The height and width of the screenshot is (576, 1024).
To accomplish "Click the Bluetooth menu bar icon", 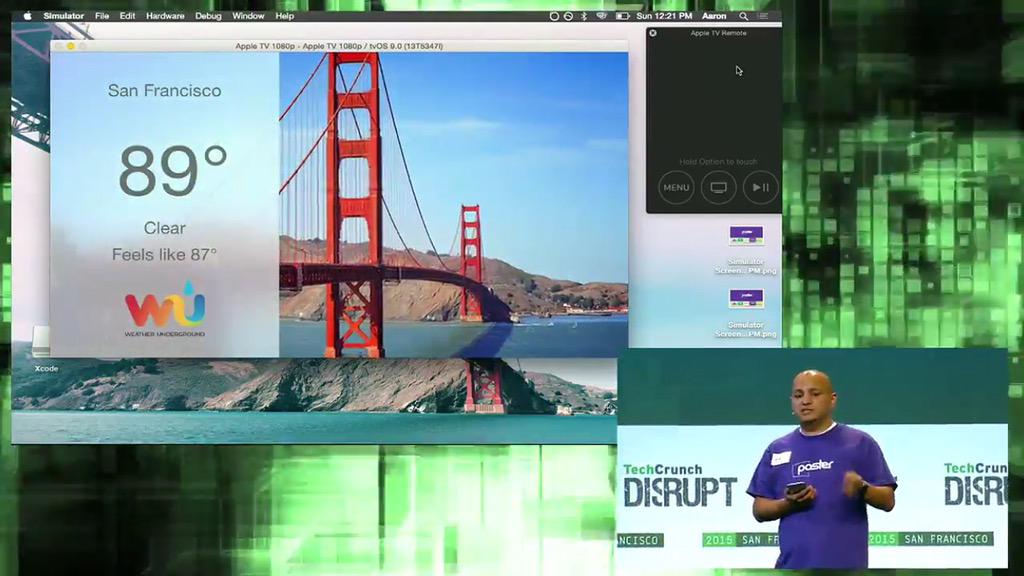I will point(584,16).
